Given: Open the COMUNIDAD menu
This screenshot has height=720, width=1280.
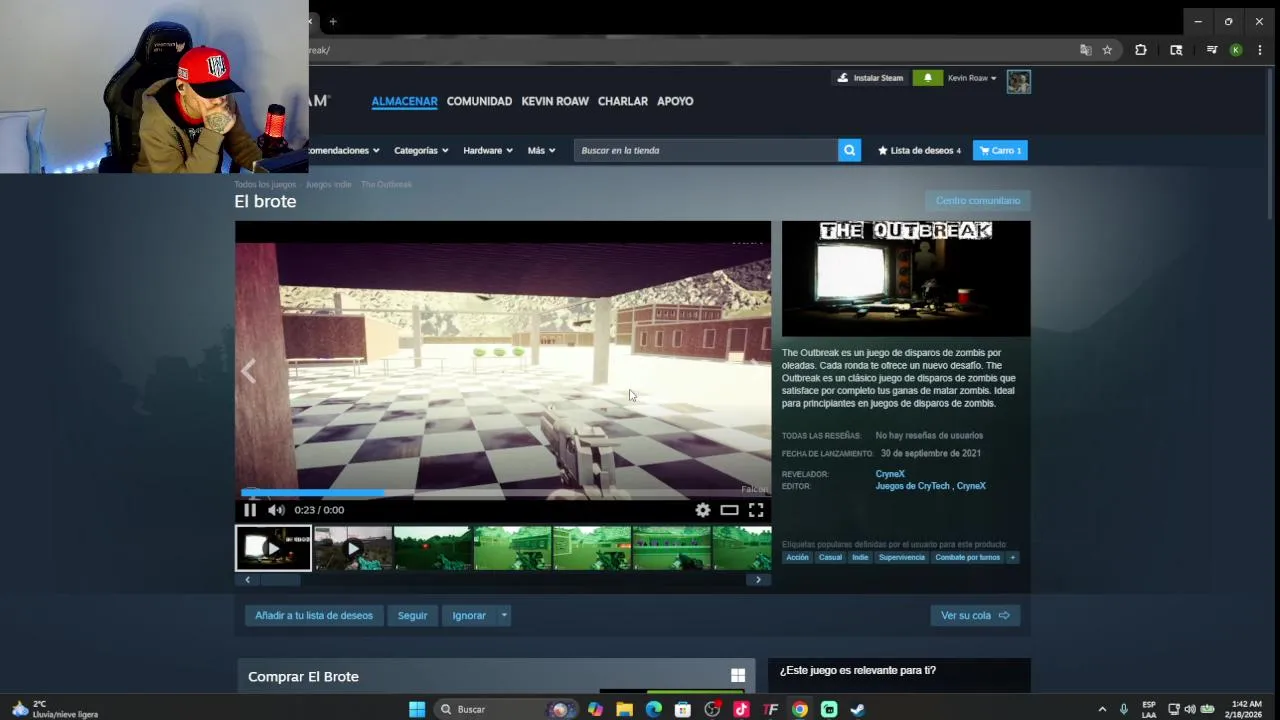Looking at the screenshot, I should (x=479, y=101).
